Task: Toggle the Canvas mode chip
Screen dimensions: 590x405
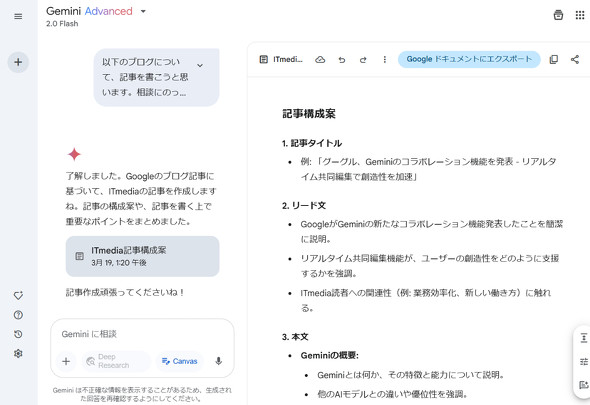Action: point(179,361)
